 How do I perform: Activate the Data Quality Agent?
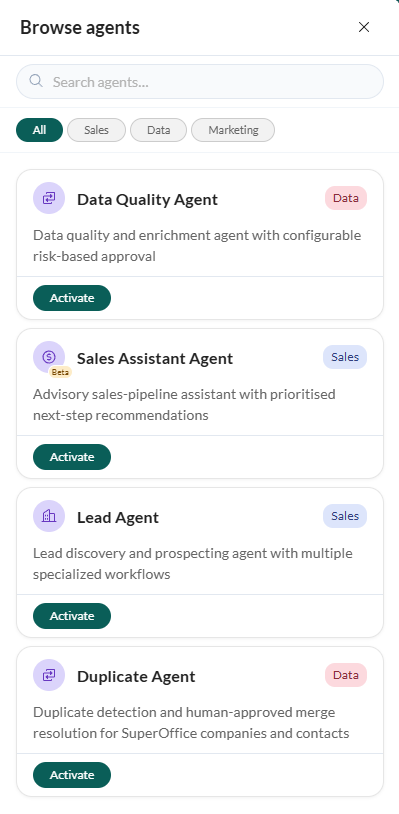(x=72, y=298)
